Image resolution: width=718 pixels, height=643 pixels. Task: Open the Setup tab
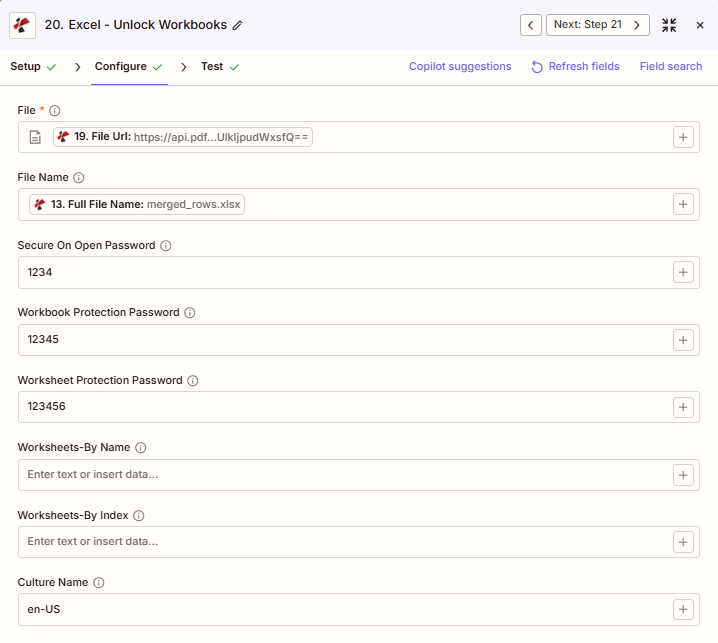coord(33,67)
